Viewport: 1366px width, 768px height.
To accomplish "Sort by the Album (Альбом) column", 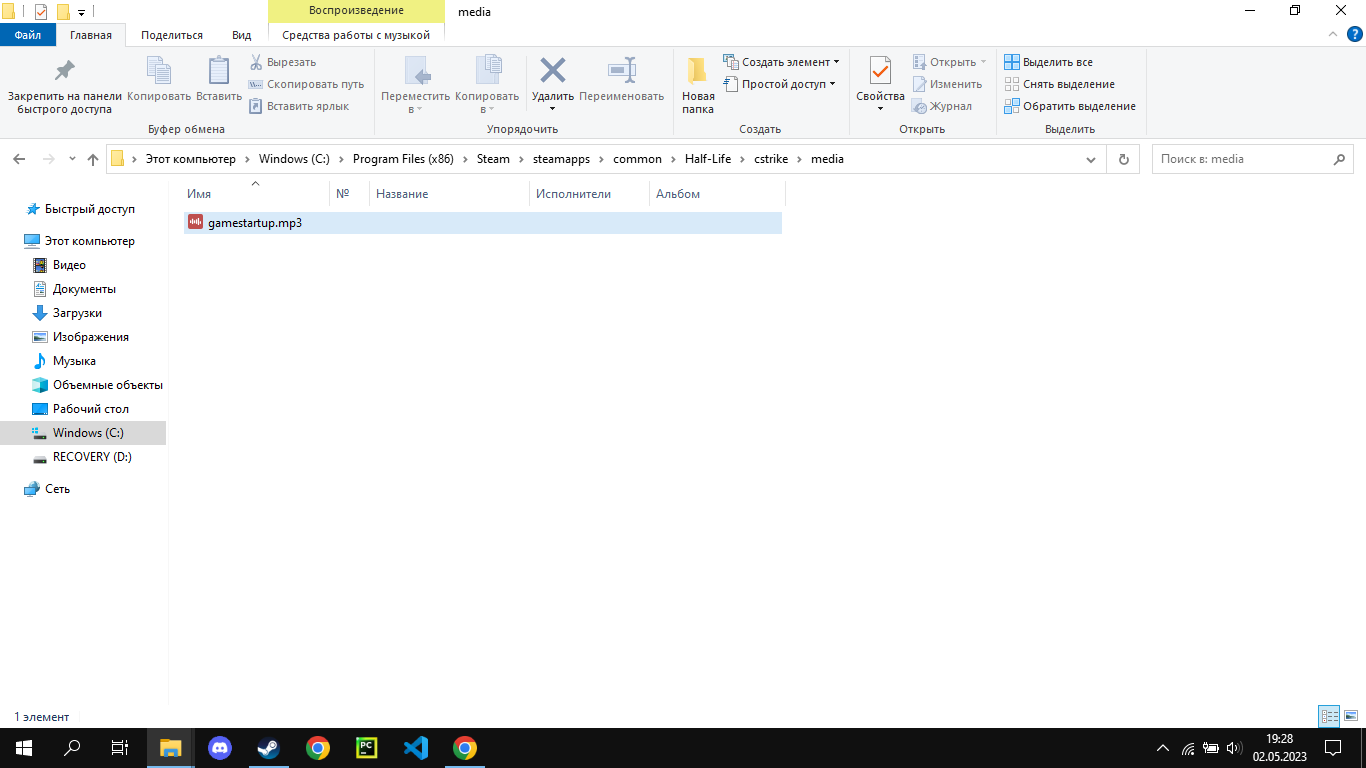I will 717,194.
